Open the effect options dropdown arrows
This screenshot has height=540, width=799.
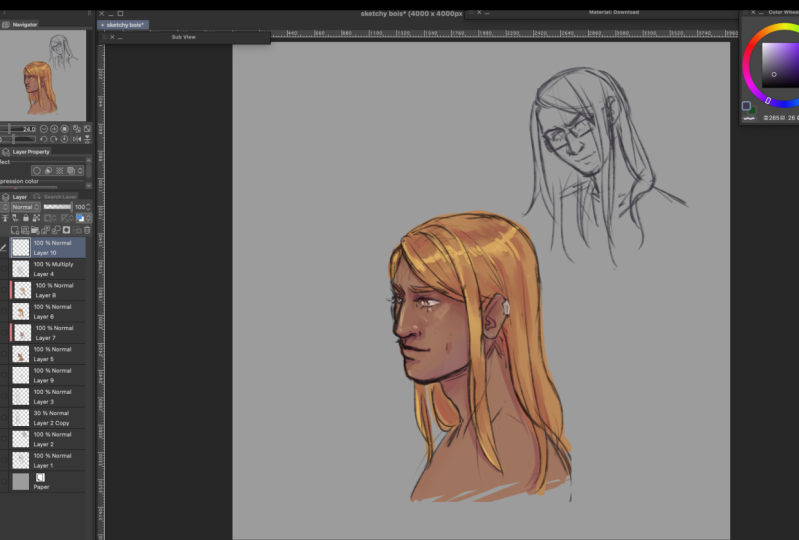click(80, 171)
